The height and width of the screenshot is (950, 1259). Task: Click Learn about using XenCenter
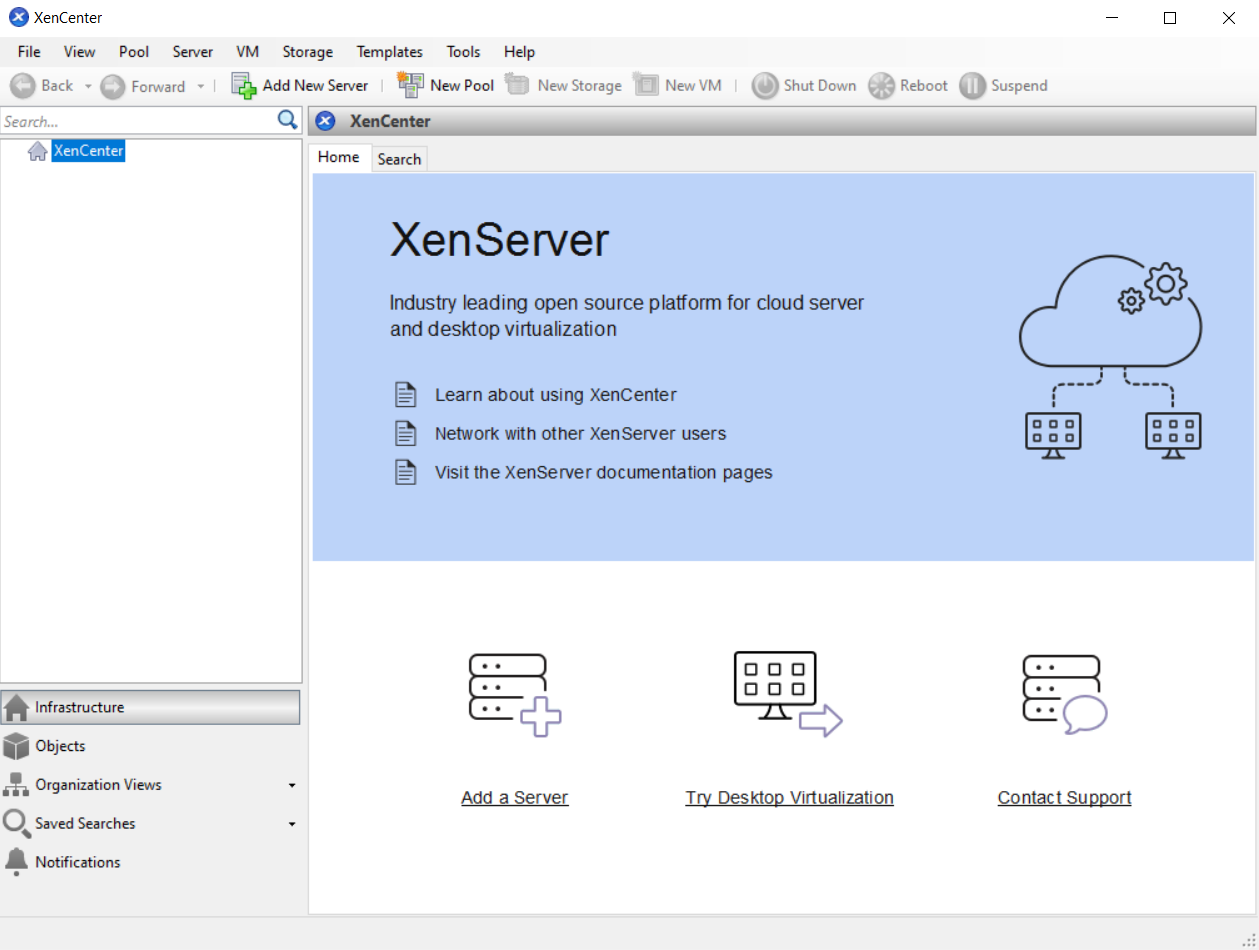click(x=555, y=394)
